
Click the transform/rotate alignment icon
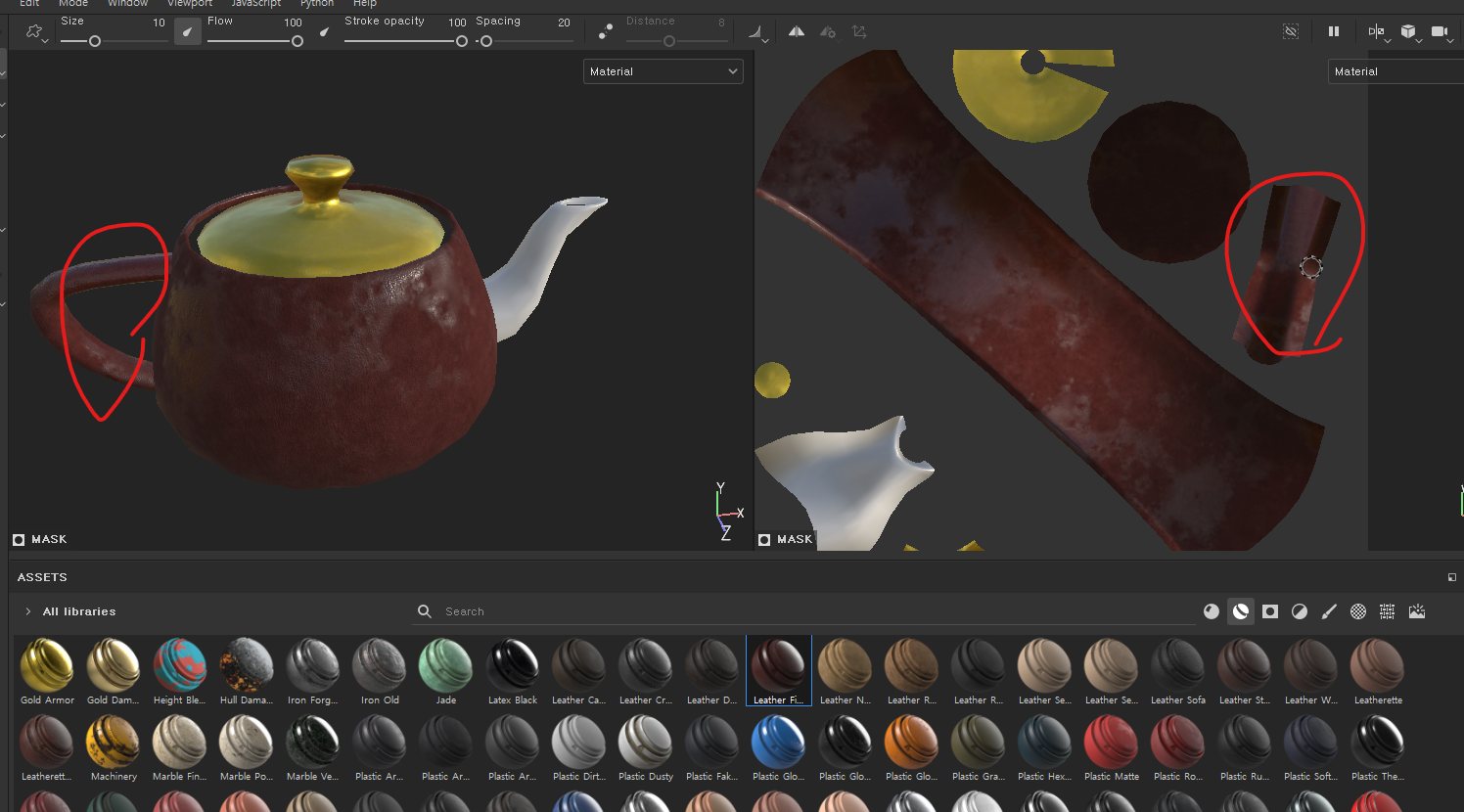859,31
